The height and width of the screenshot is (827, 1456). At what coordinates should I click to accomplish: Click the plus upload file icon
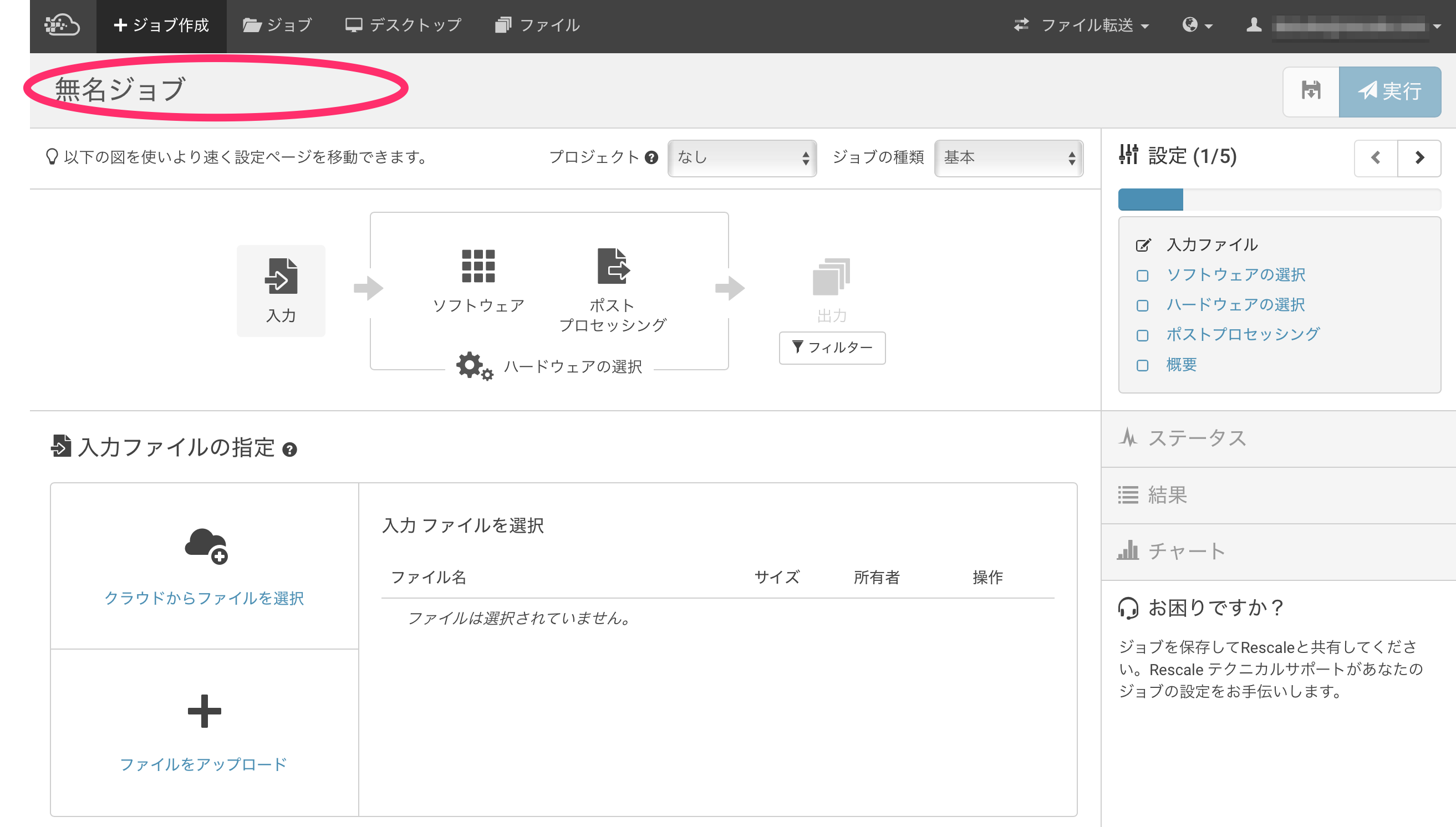pos(204,711)
